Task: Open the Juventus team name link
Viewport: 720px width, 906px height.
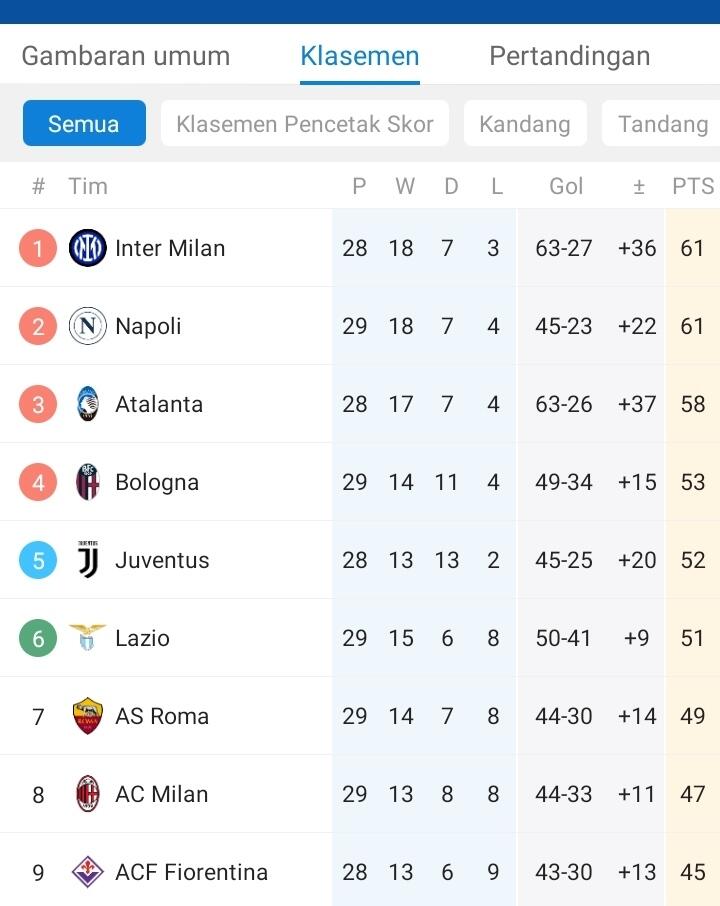Action: [x=162, y=560]
